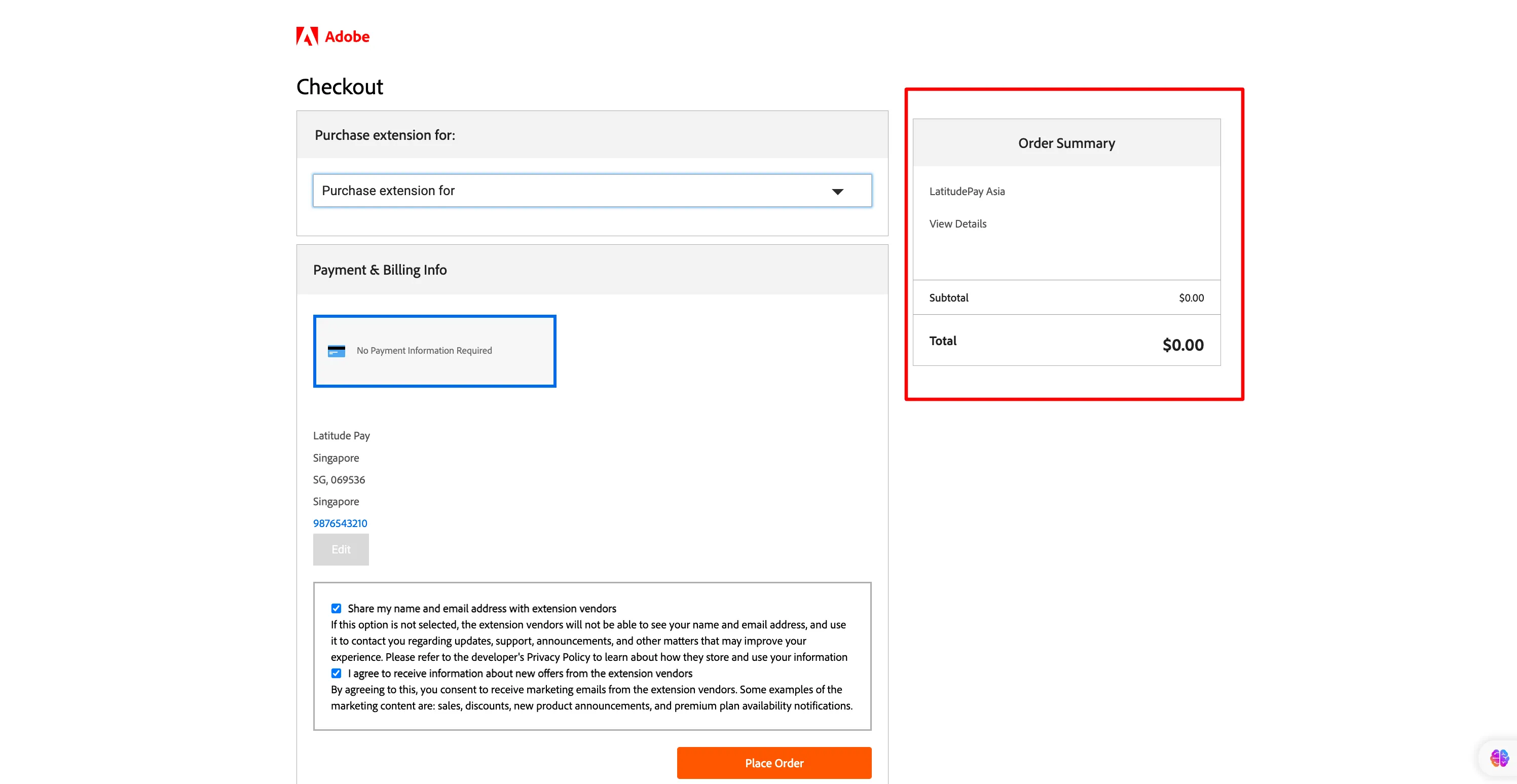Viewport: 1517px width, 784px height.
Task: Click the Total label
Action: point(943,341)
